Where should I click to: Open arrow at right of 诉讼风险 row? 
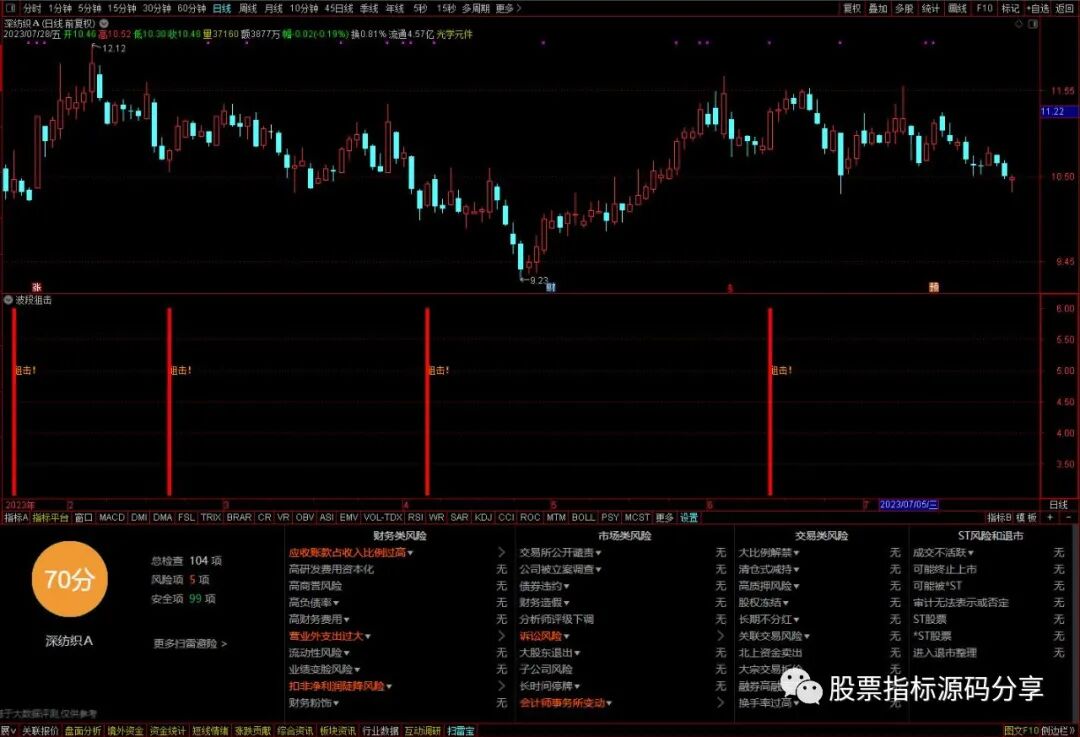pyautogui.click(x=720, y=636)
